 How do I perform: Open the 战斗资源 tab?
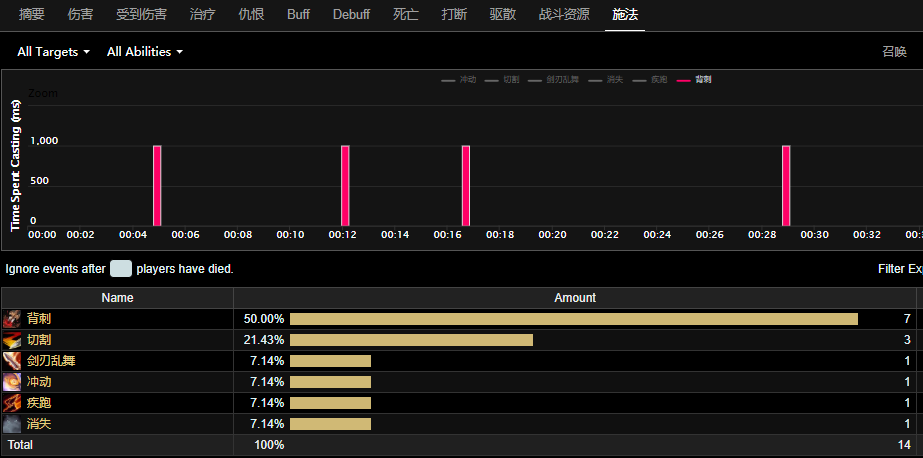point(563,15)
